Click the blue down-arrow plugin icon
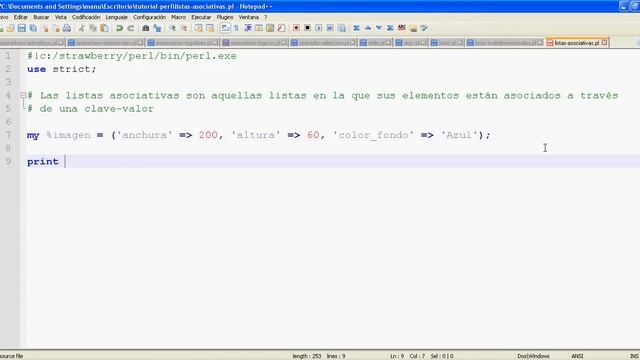The image size is (640, 360). click(379, 28)
